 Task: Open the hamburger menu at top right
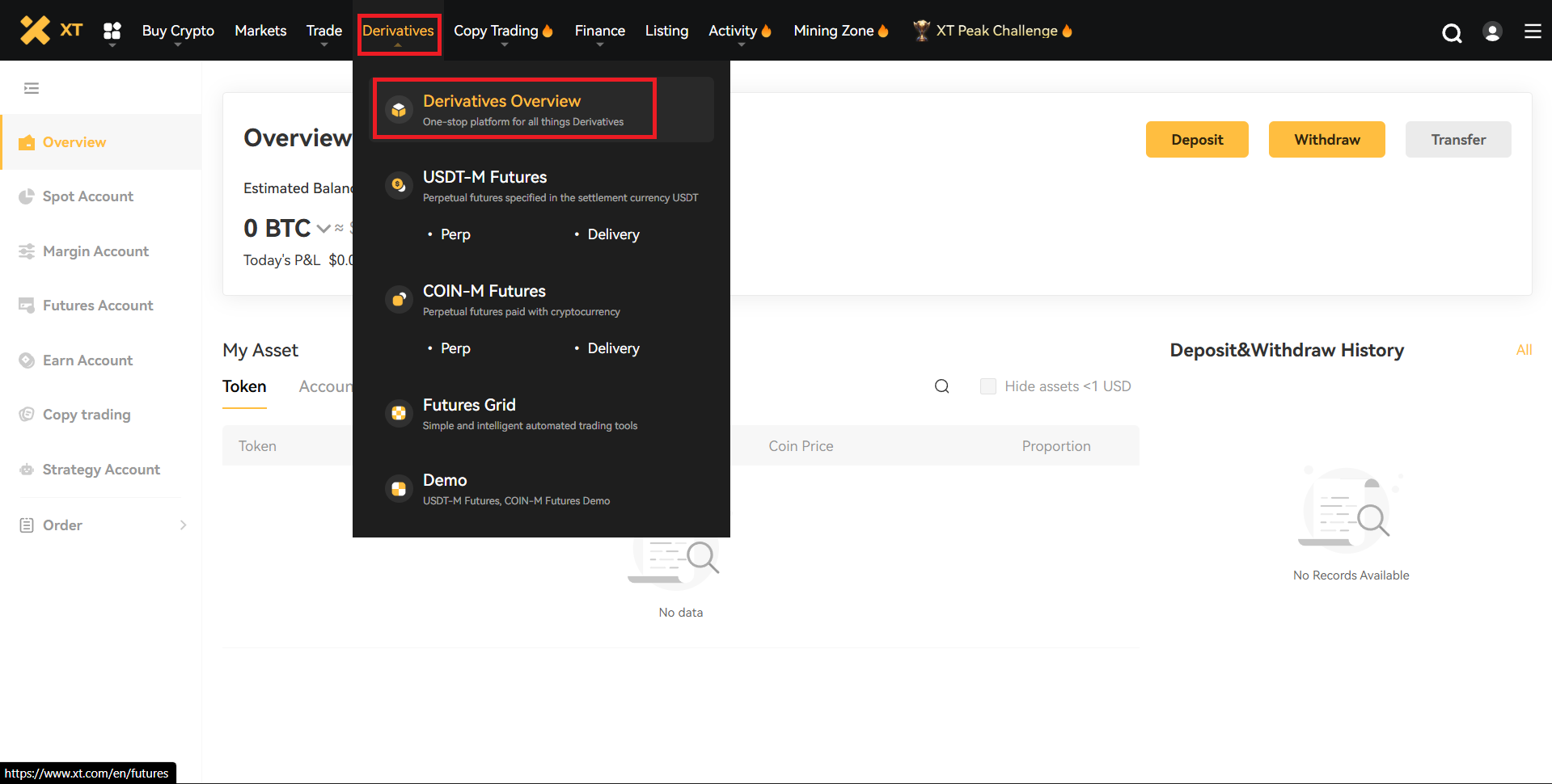1532,32
